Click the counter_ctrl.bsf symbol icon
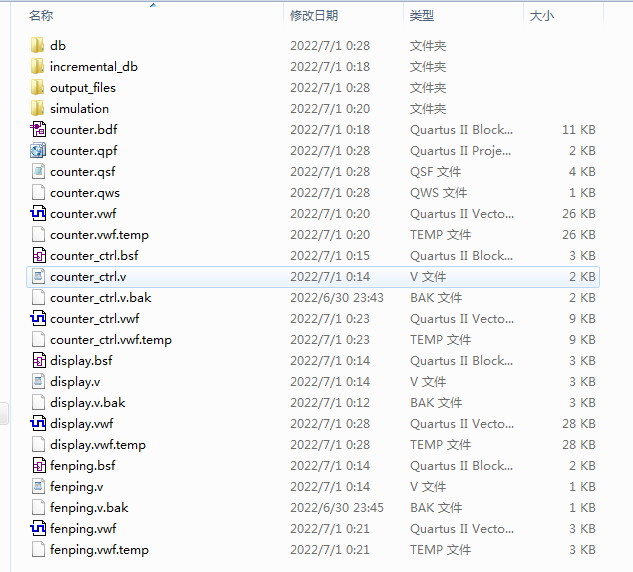The width and height of the screenshot is (633, 572). click(x=39, y=255)
